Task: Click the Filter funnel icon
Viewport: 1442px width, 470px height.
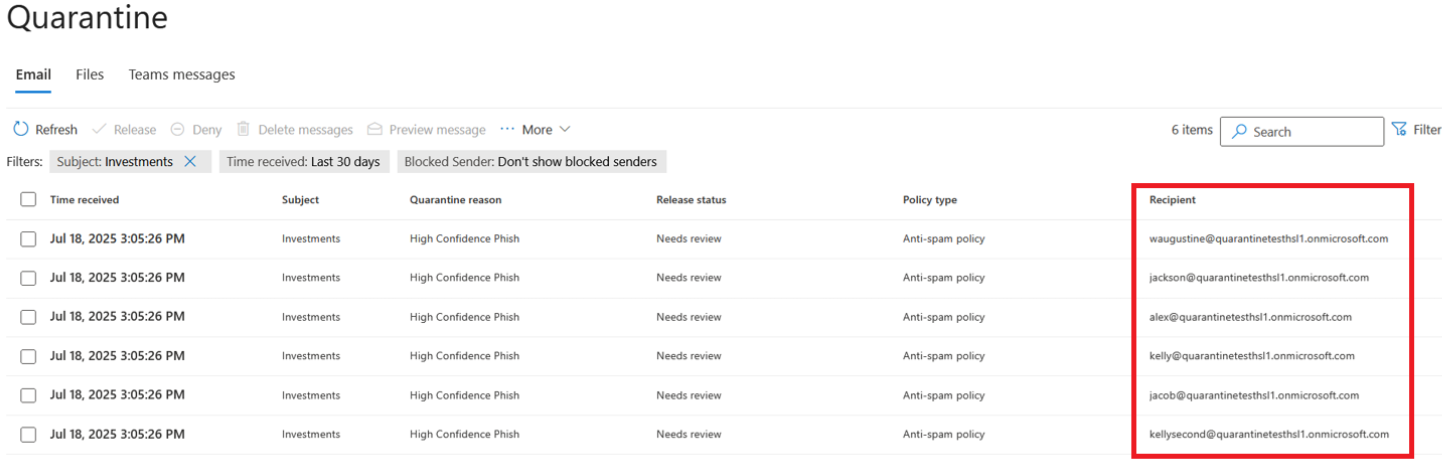Action: point(1399,130)
